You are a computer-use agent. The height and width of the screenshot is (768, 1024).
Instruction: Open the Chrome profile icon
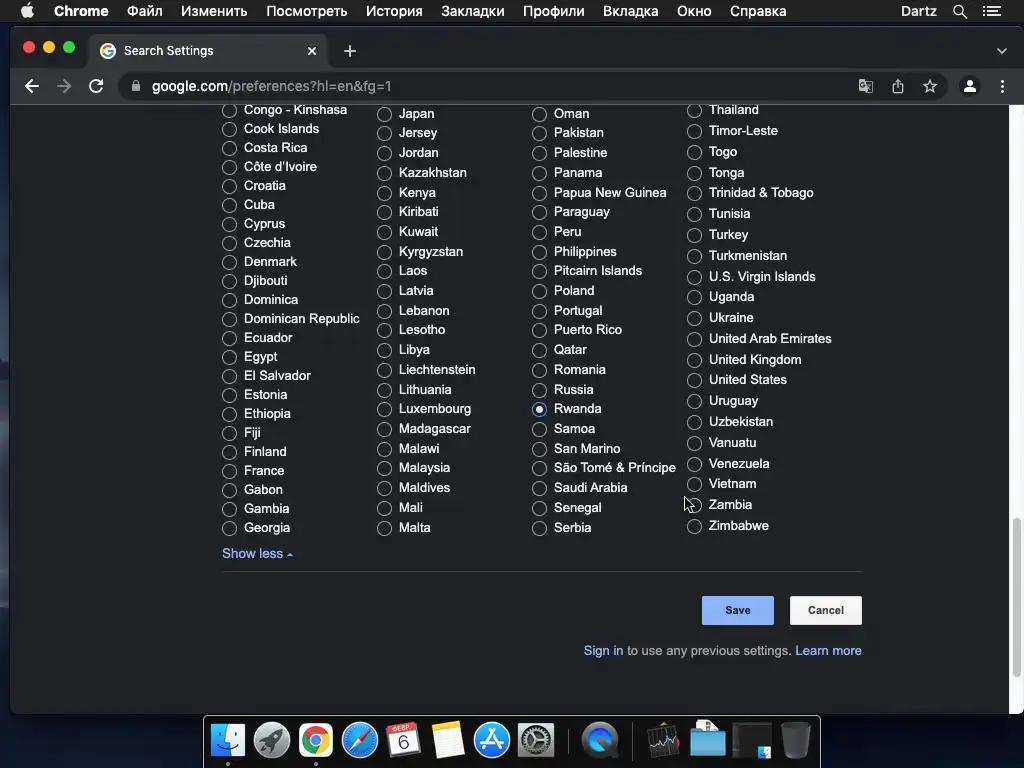970,86
